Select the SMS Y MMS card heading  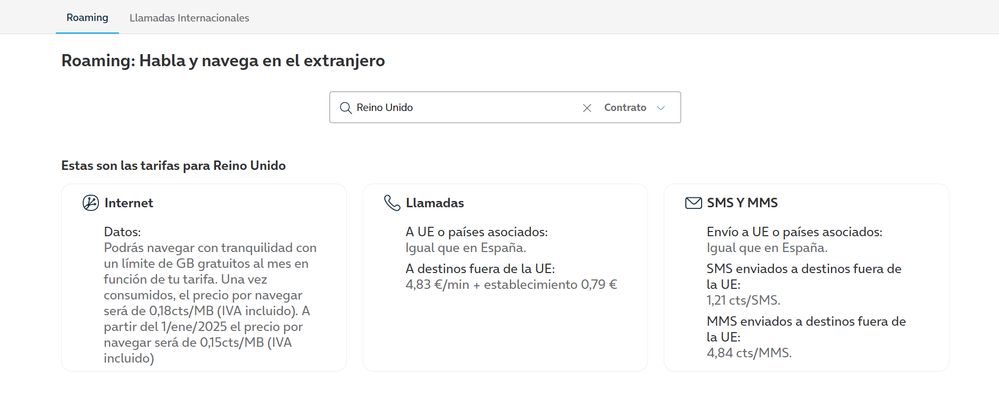click(x=742, y=203)
